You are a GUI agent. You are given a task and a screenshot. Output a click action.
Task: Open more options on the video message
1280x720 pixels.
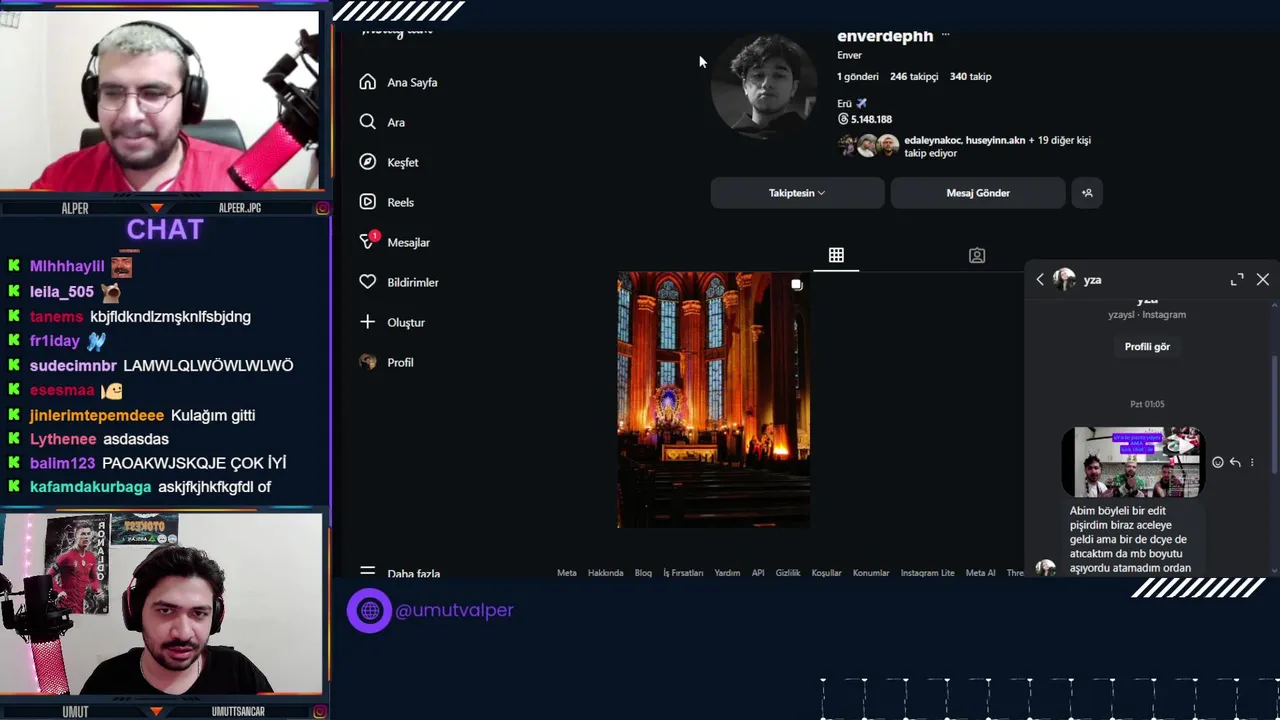coord(1252,462)
